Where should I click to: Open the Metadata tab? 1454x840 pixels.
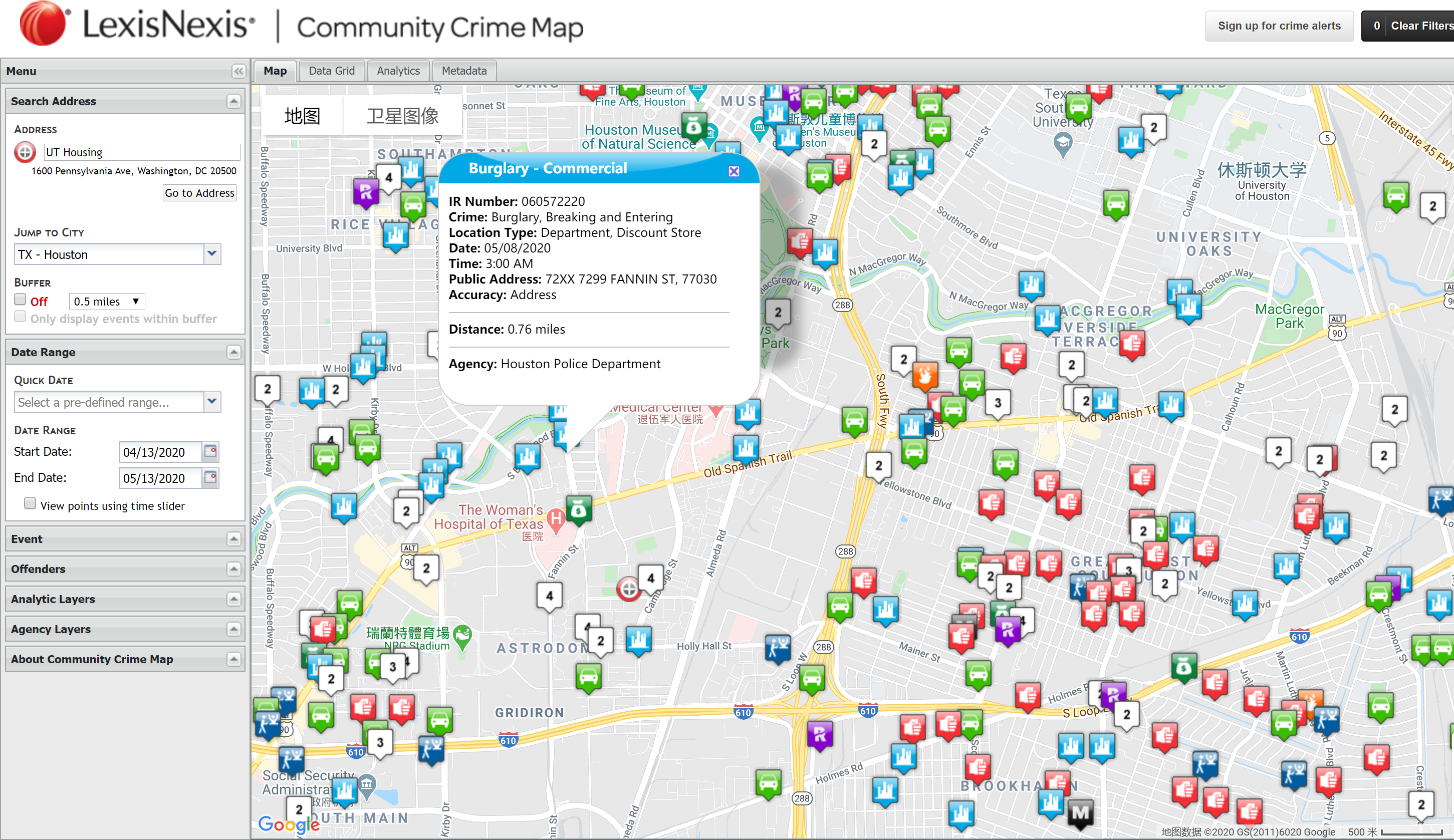point(464,71)
